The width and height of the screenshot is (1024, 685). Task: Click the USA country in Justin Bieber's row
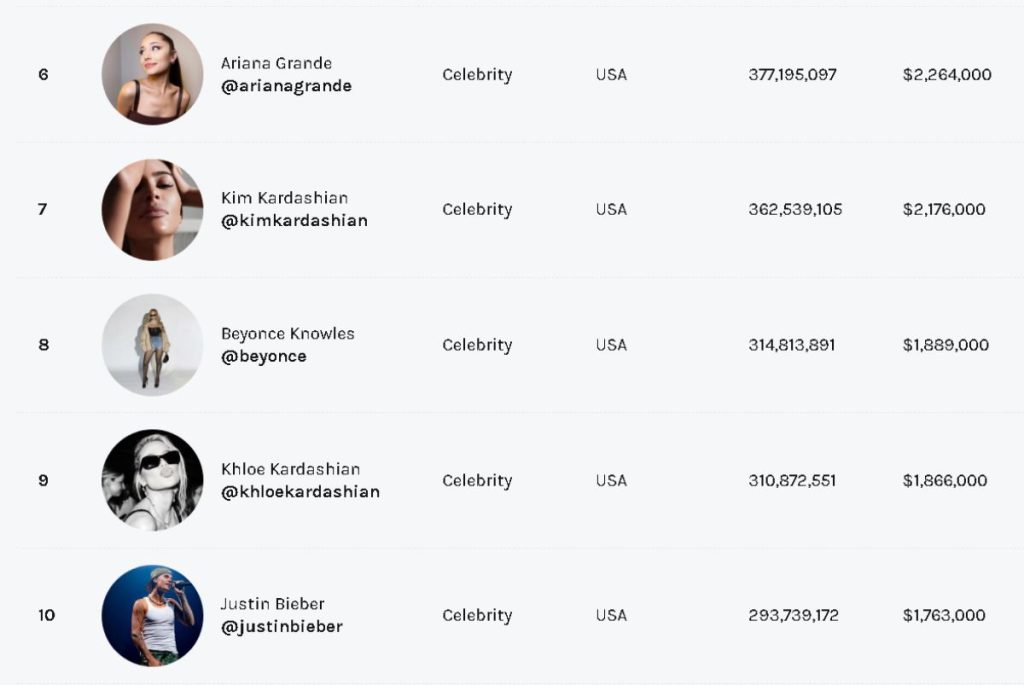point(611,615)
